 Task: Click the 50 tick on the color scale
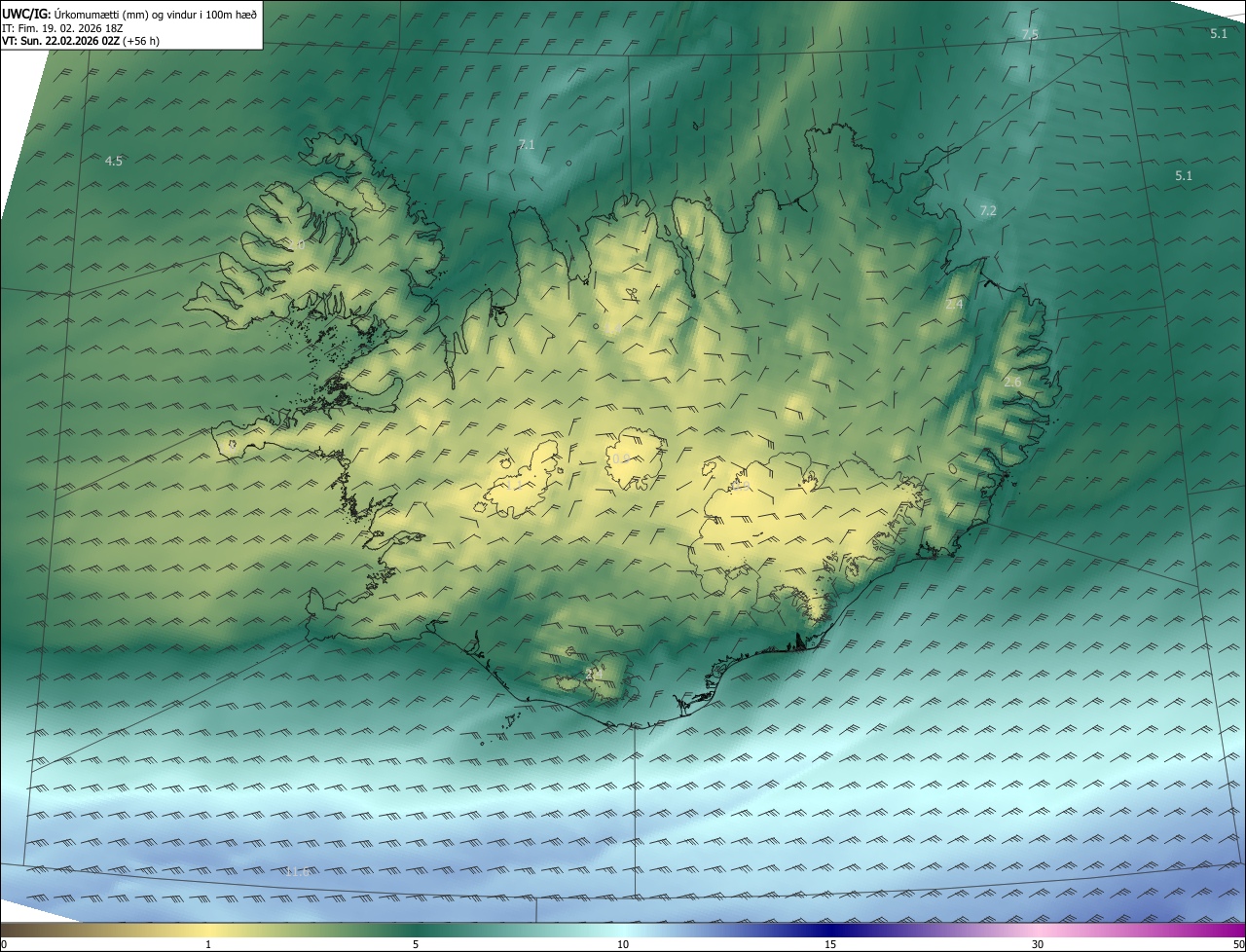[x=1238, y=944]
